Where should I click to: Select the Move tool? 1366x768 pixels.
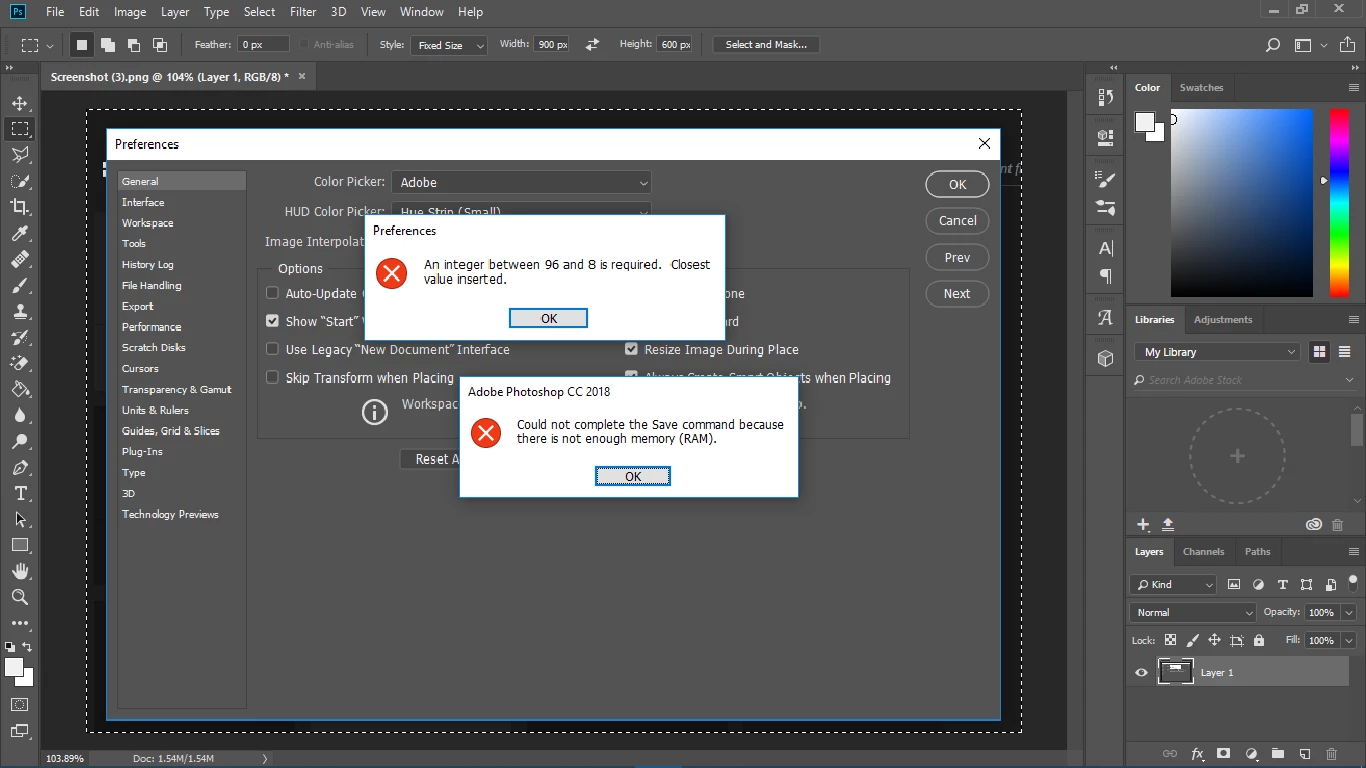19,103
